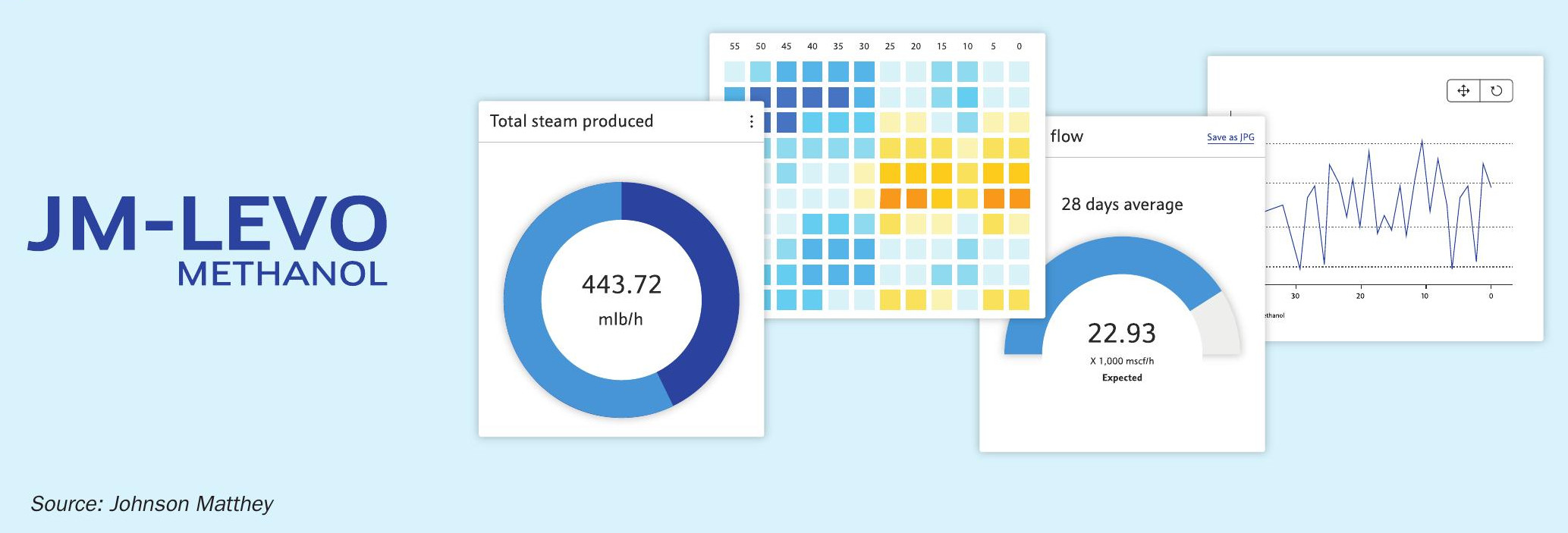Click heatmap column header 30
Screen dimensions: 1568x533
[864, 46]
